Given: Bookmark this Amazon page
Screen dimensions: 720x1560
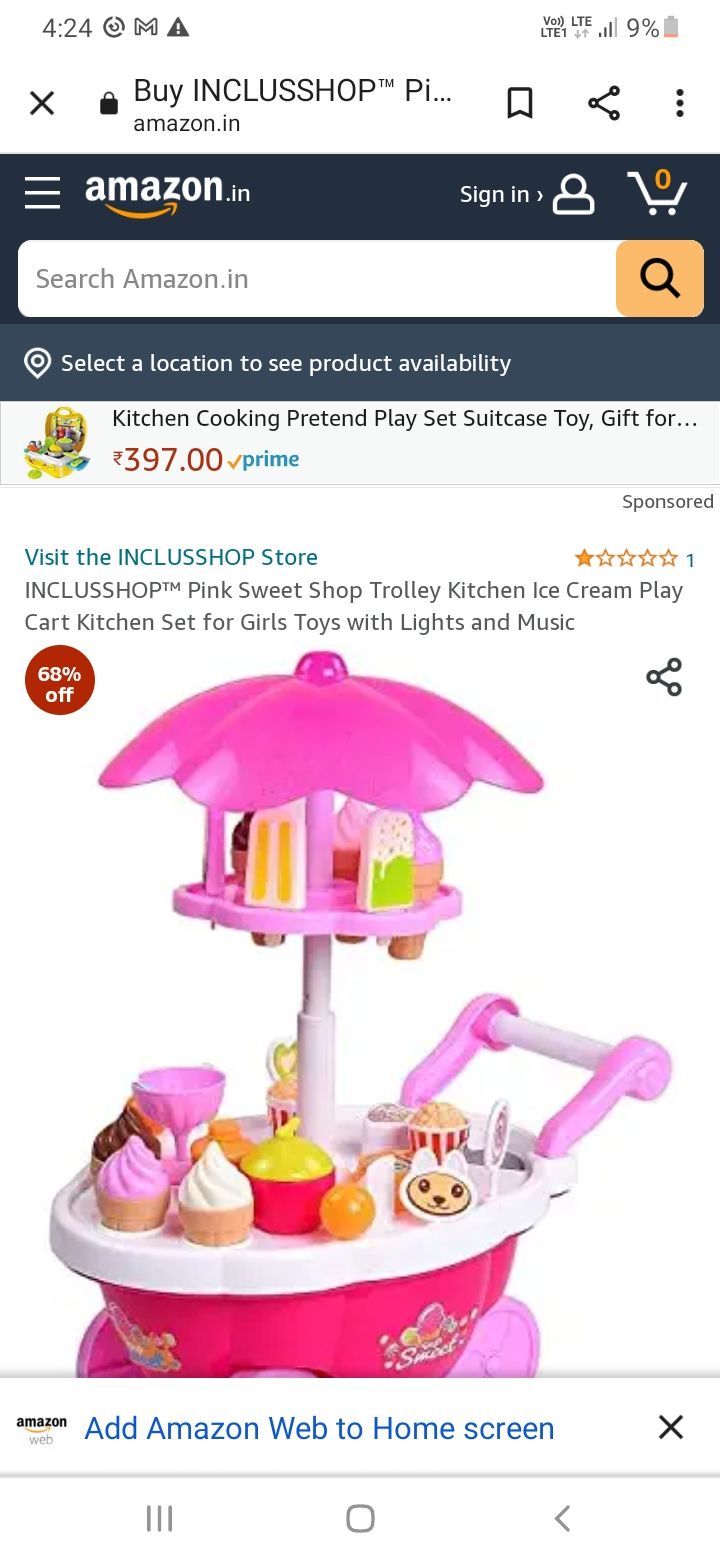Looking at the screenshot, I should coord(520,103).
